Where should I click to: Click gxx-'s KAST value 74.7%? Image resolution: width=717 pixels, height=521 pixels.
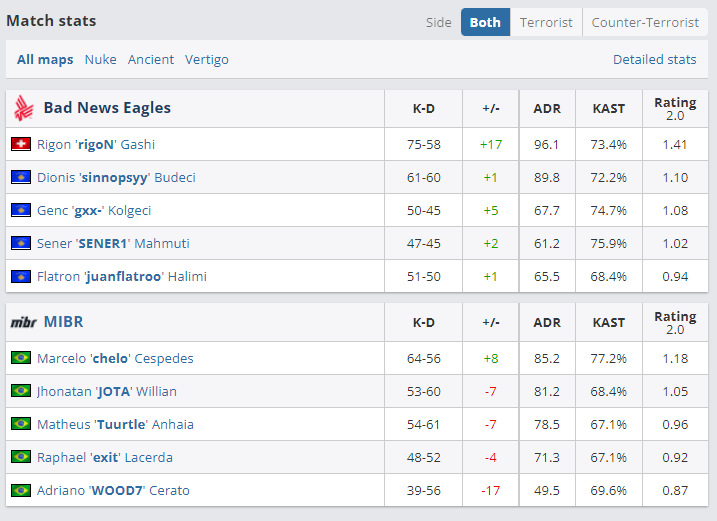coord(609,210)
